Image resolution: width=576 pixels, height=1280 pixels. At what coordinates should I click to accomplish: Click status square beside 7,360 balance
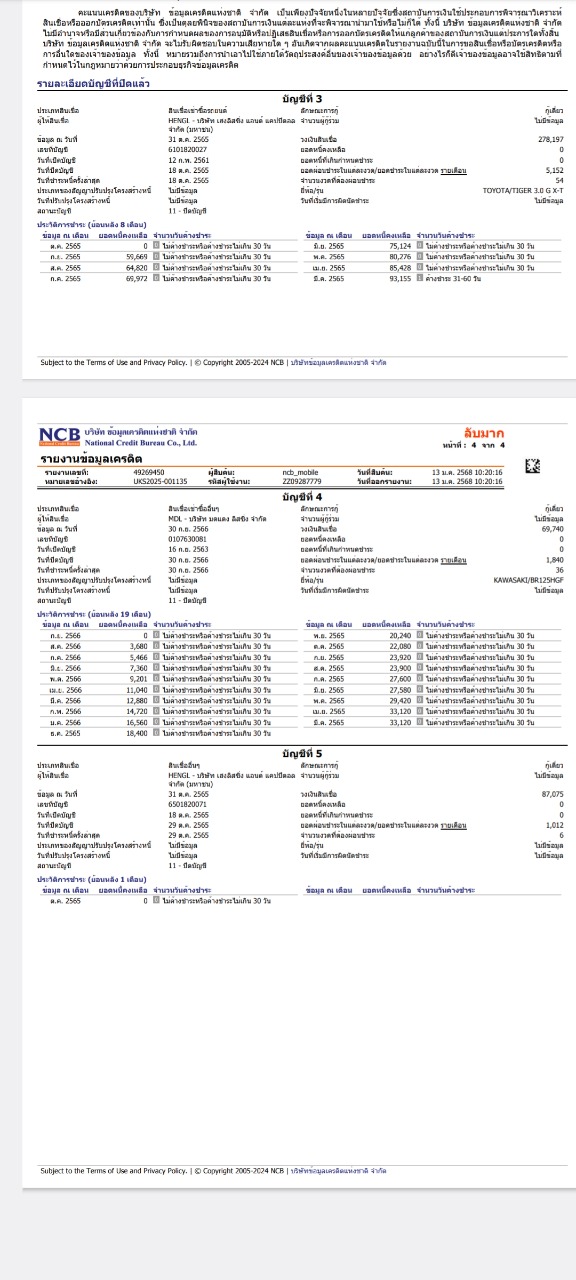[x=156, y=668]
